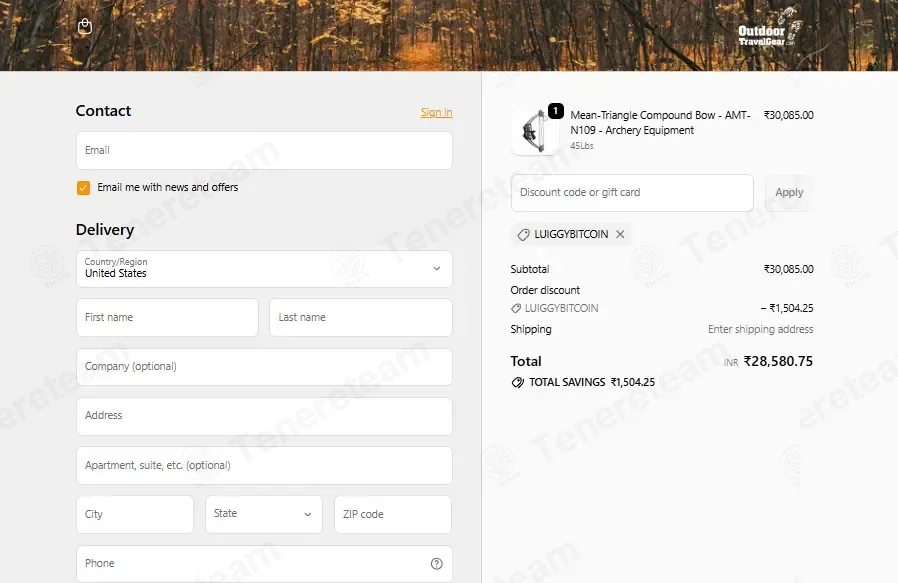Focus the ZIP code field
The image size is (898, 583).
(x=393, y=514)
